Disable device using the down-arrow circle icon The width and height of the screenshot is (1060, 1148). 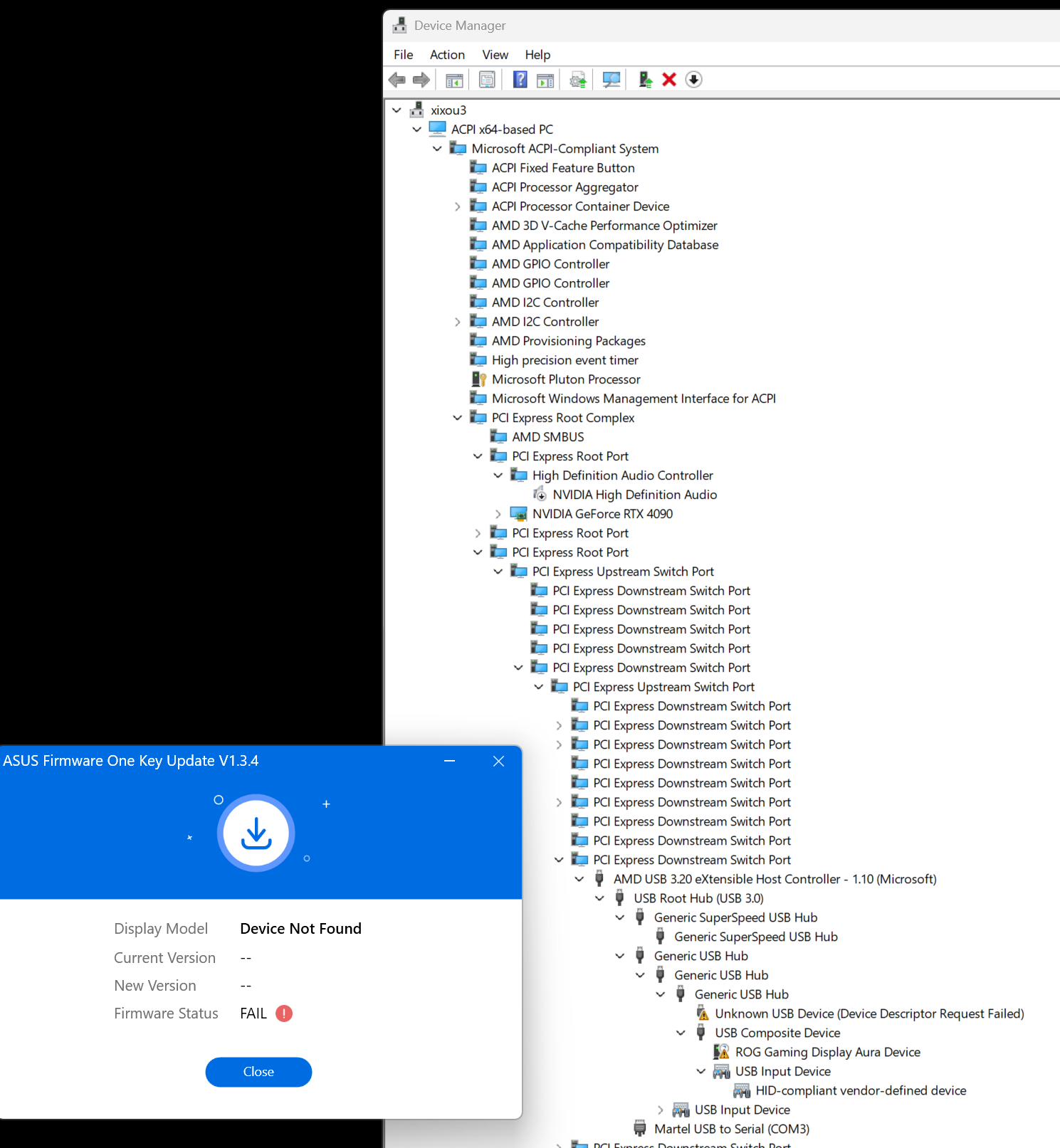tap(693, 80)
